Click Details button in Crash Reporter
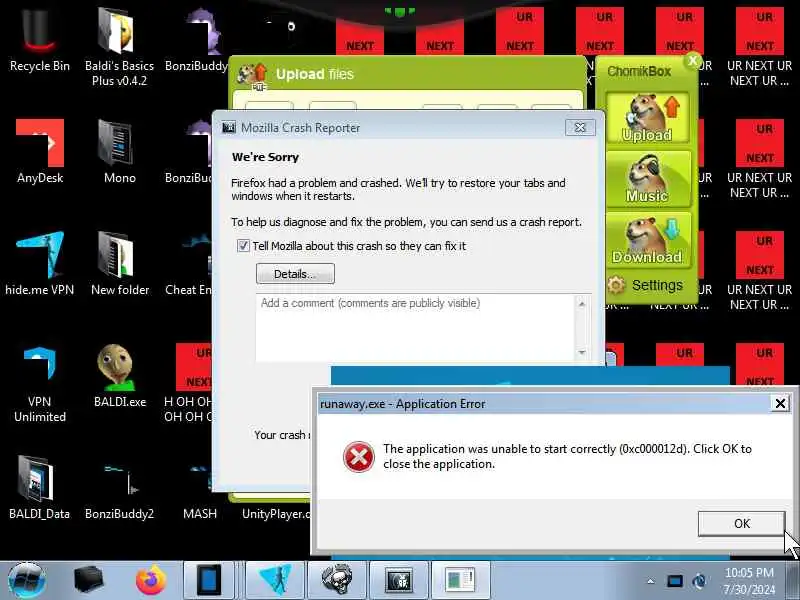Screen dimensions: 800x600 click(x=295, y=274)
